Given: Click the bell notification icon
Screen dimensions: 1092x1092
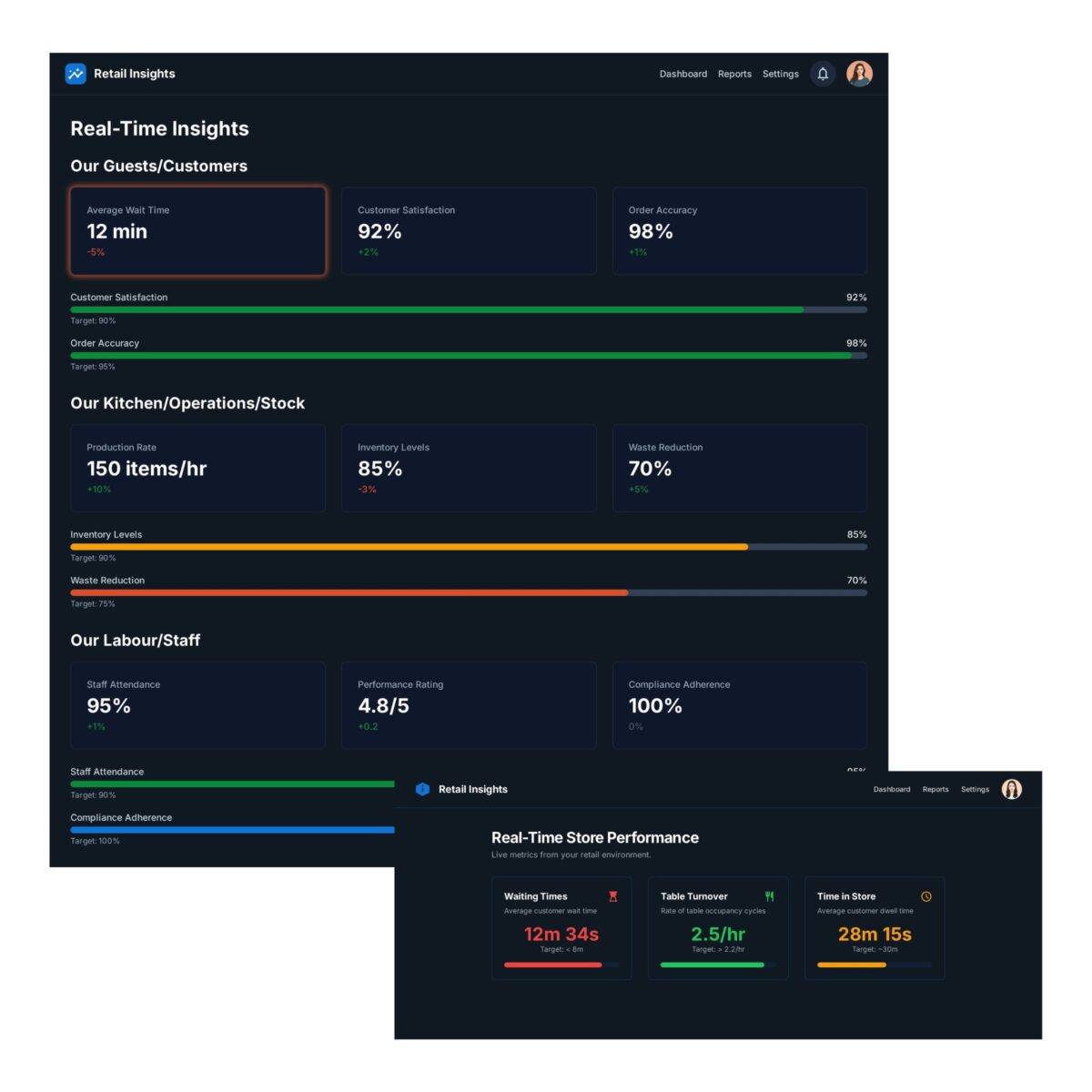Looking at the screenshot, I should click(822, 74).
